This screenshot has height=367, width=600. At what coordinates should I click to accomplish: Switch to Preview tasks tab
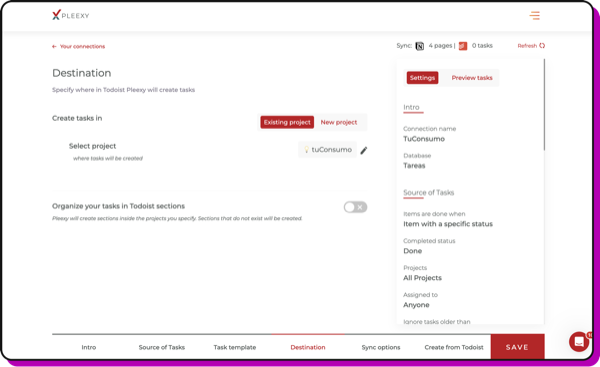click(472, 78)
